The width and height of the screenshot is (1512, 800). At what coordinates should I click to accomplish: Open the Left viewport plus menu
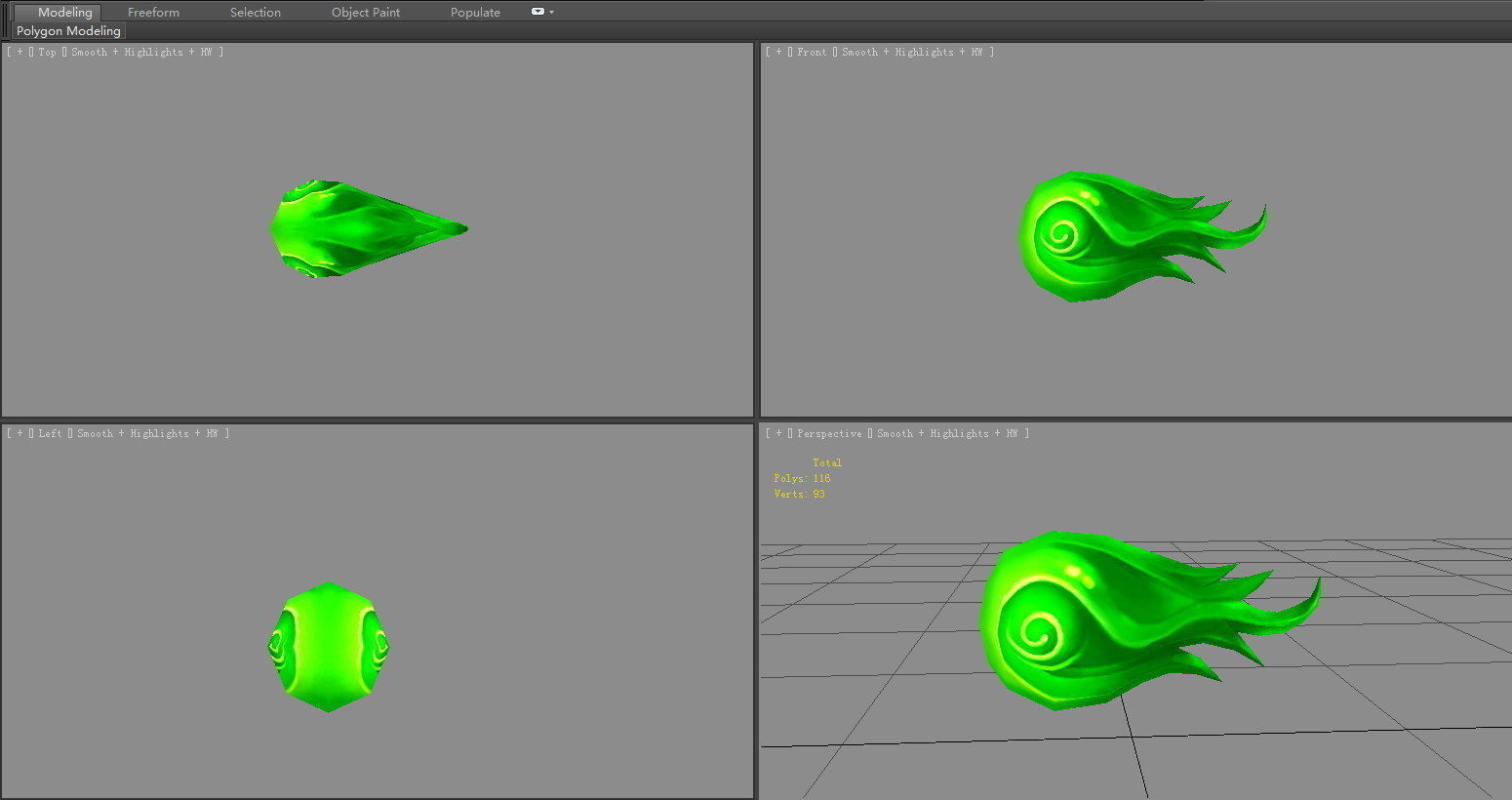point(20,433)
